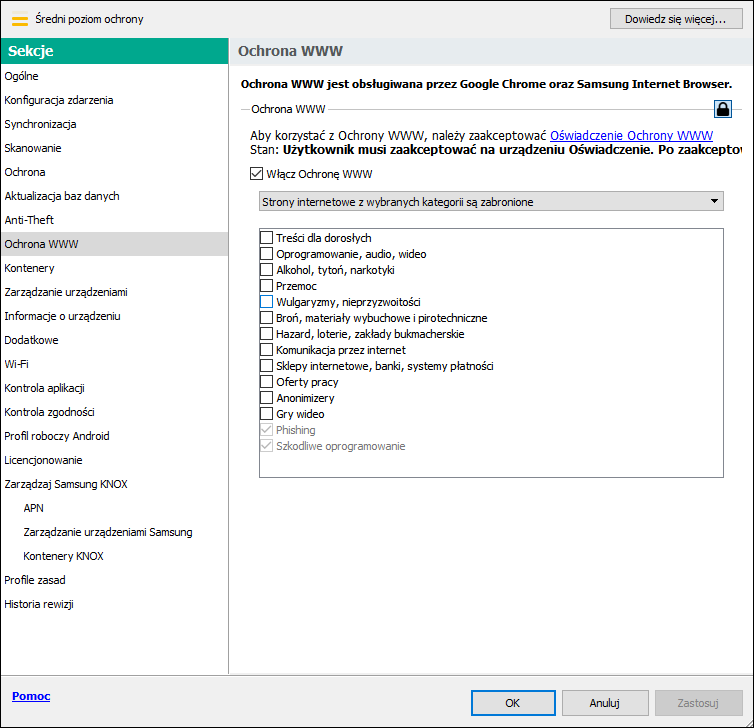
Task: Select Kontenery KNOX subsection
Action: point(63,556)
